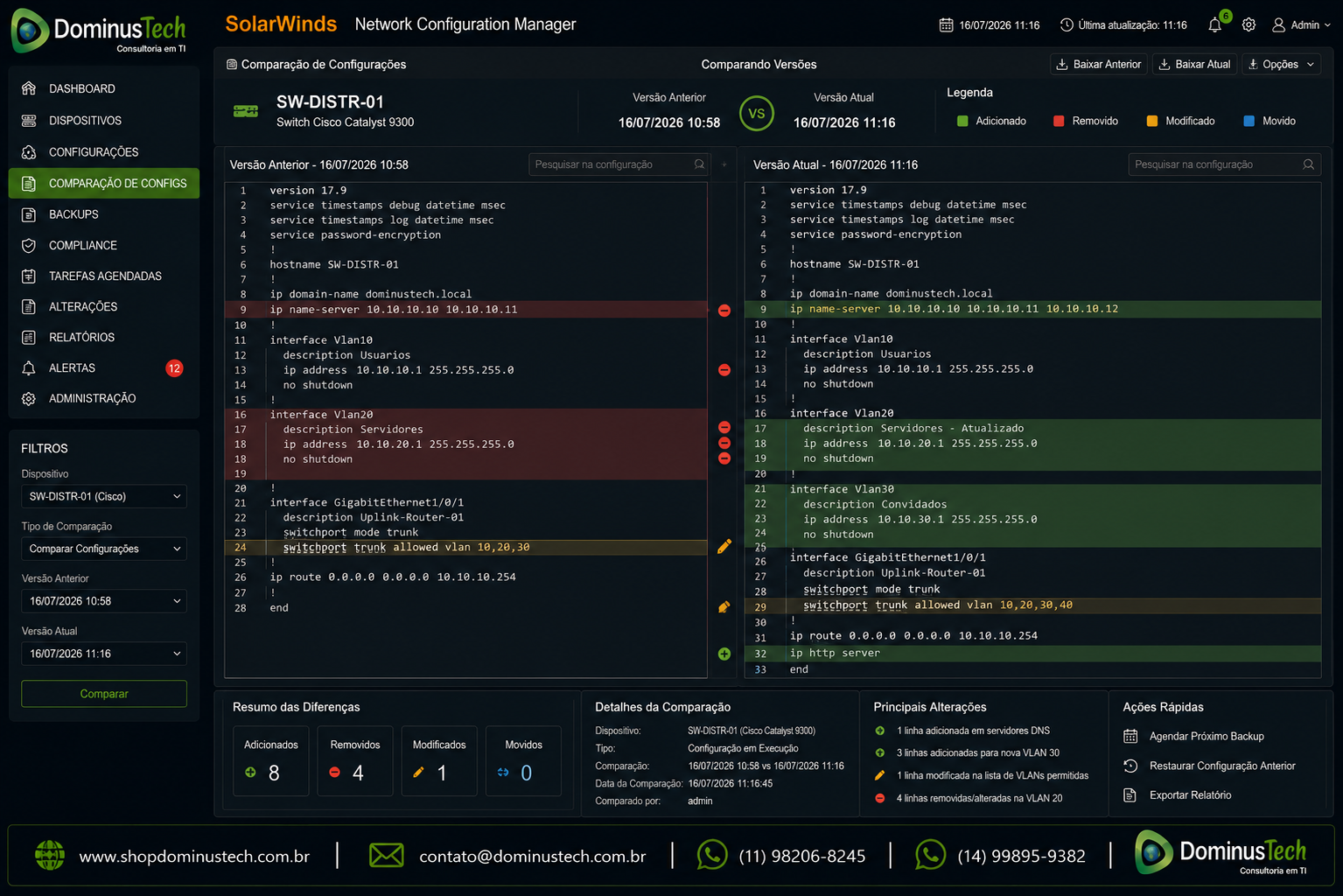Click the Restaurar Configuração Anterior restore icon
The width and height of the screenshot is (1343, 896).
click(x=1130, y=766)
